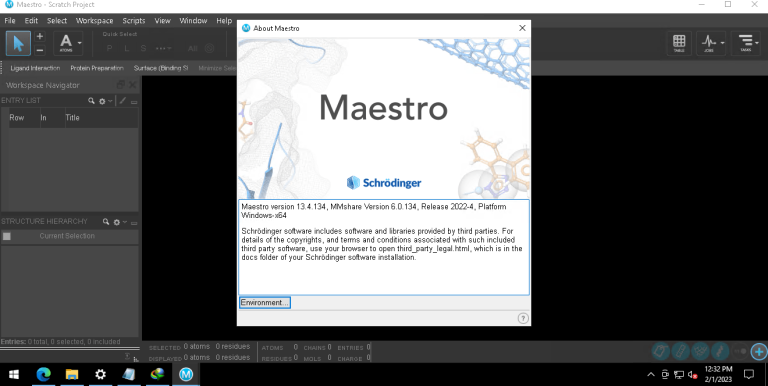Select the arrow selection tool

[18, 43]
